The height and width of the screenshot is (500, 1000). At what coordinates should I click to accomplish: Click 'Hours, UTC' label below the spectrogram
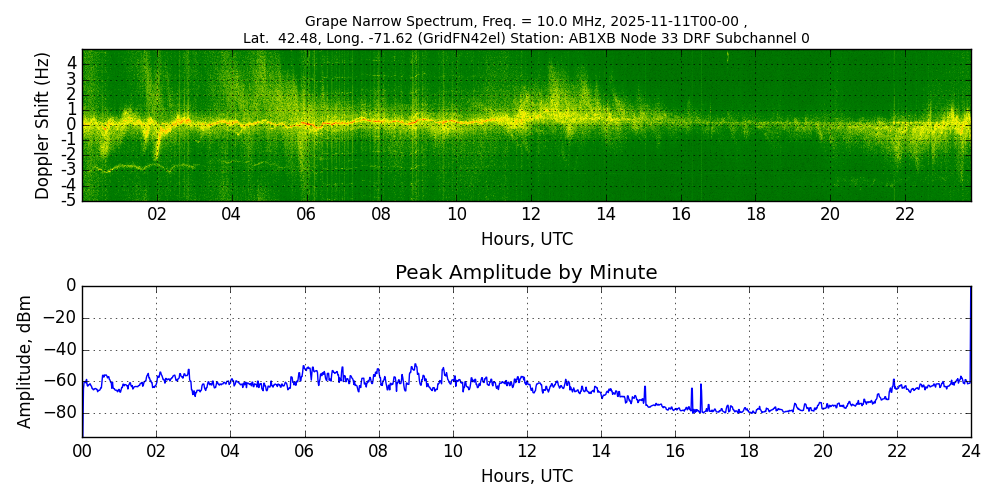[526, 240]
